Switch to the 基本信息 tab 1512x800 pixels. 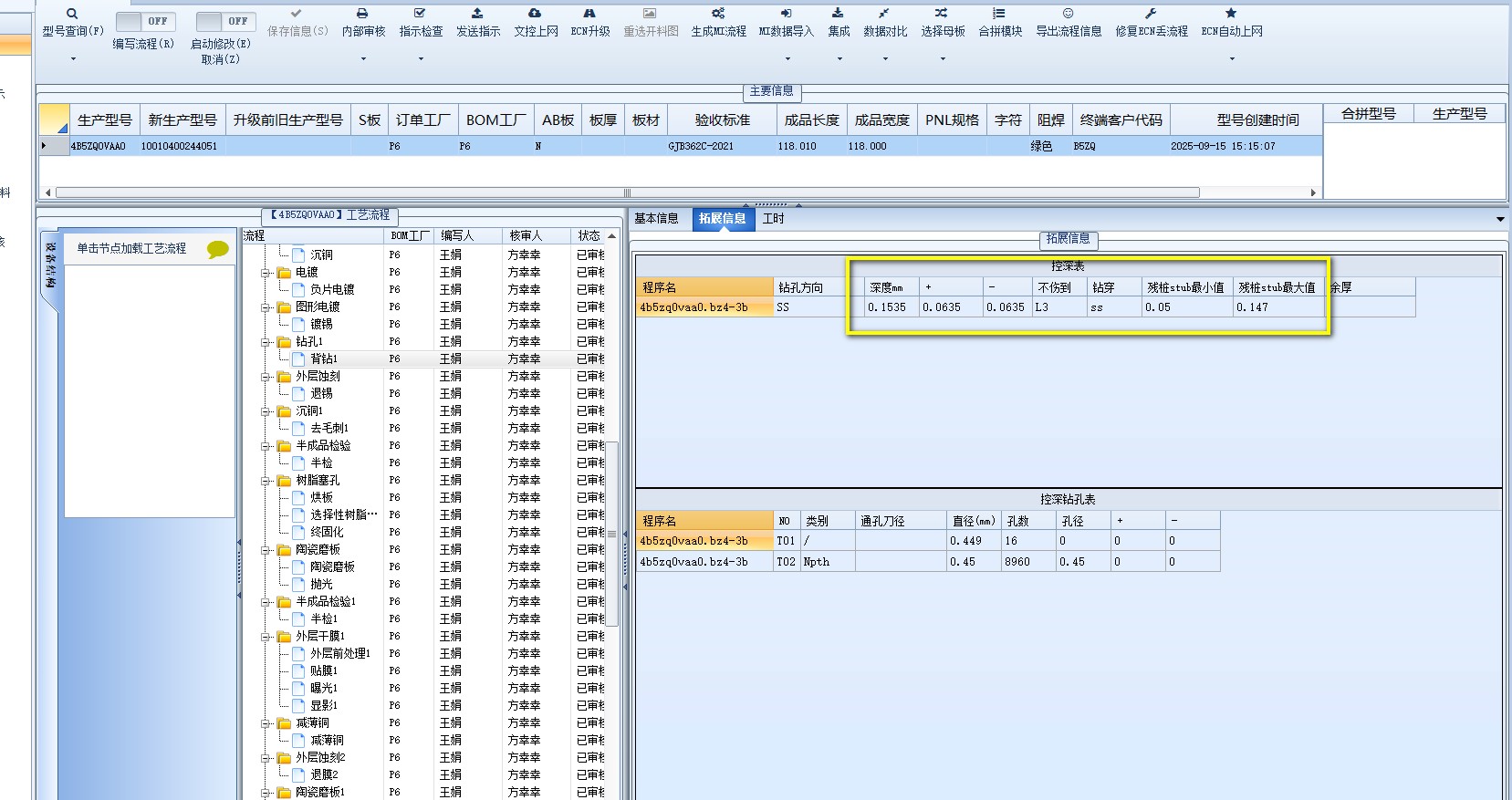pyautogui.click(x=657, y=219)
